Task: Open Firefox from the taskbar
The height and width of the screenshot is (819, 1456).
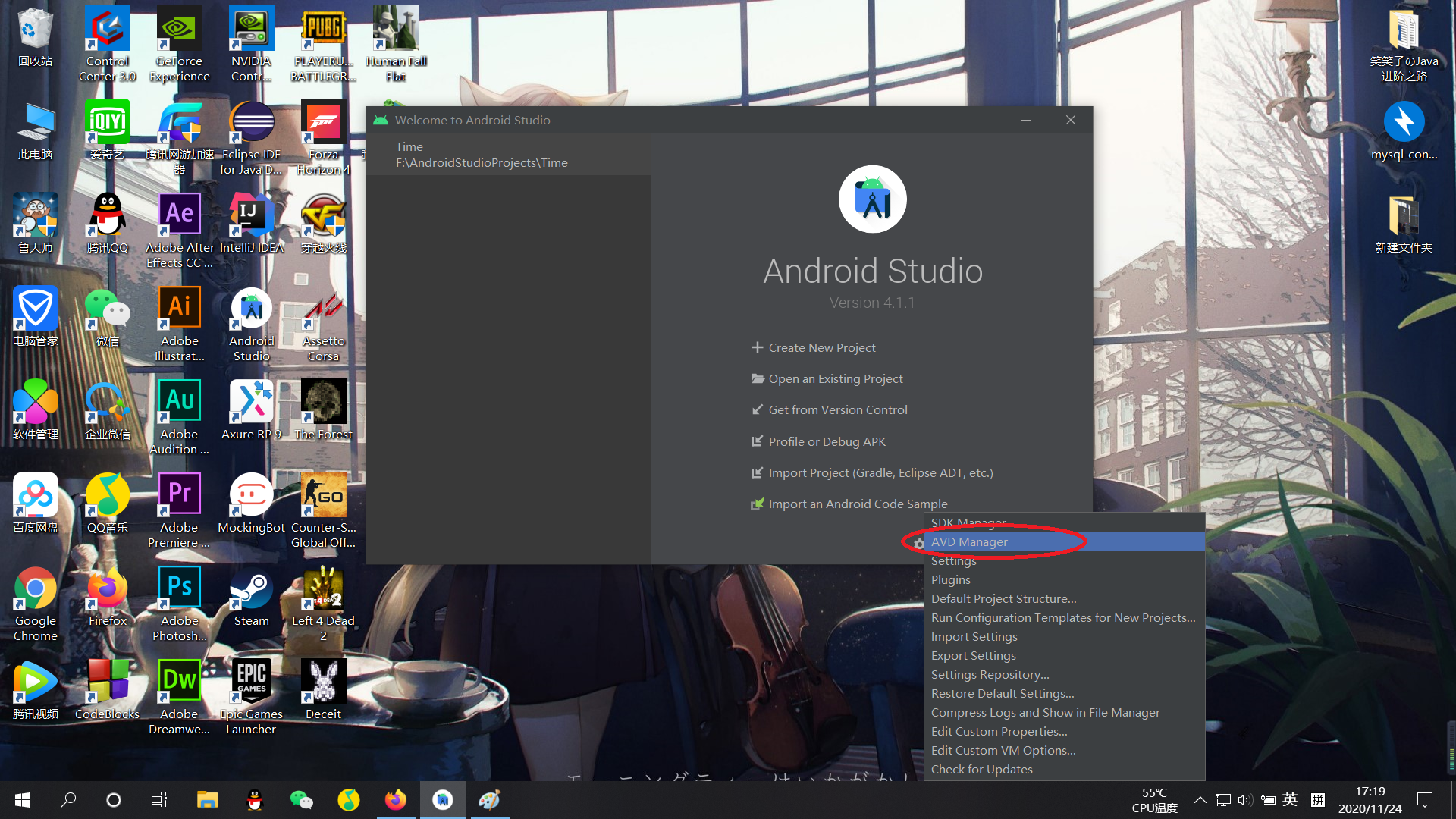Action: (395, 799)
